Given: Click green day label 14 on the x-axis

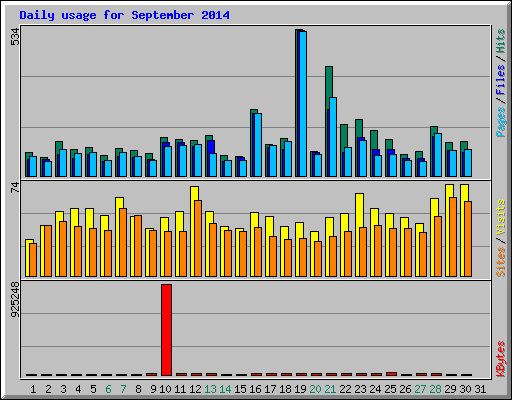Looking at the screenshot, I should 225,389.
